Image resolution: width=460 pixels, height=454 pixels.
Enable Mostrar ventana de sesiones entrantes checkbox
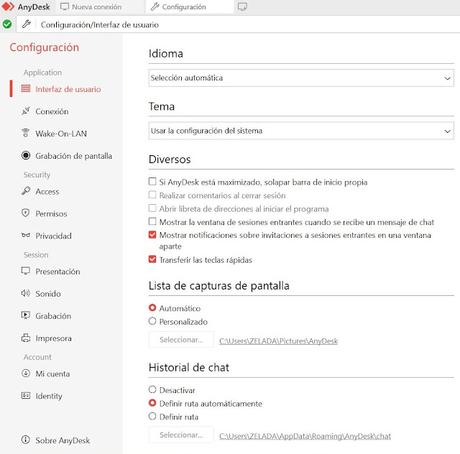(152, 221)
